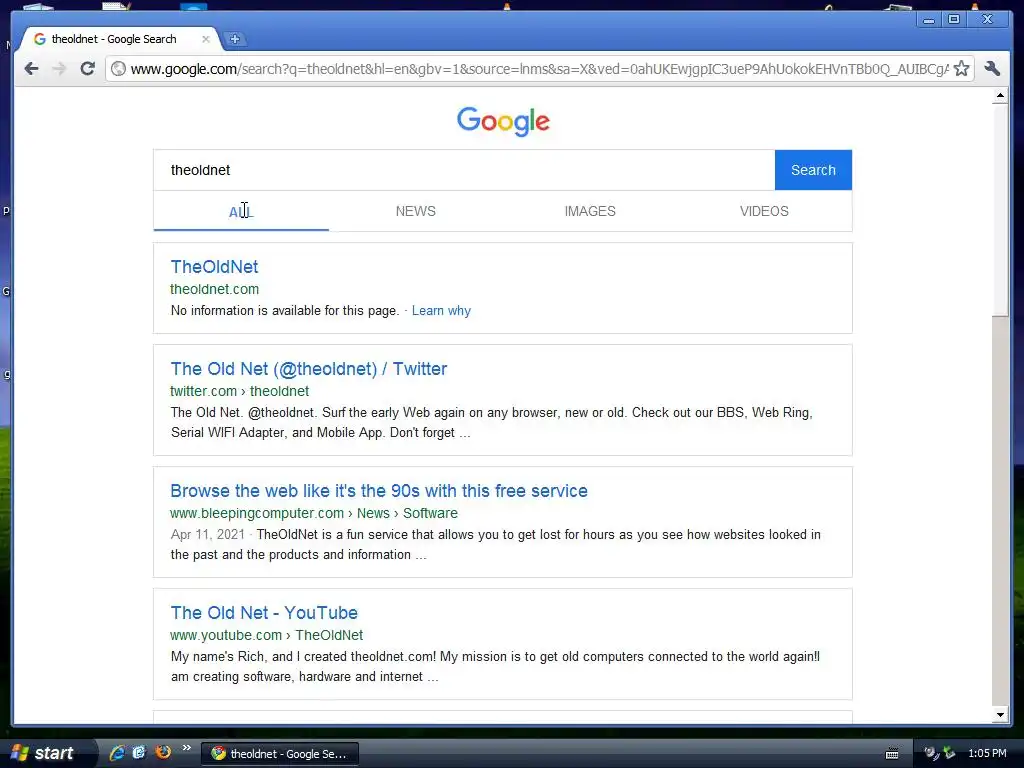Open Internet Explorer from the quick launch

point(117,752)
